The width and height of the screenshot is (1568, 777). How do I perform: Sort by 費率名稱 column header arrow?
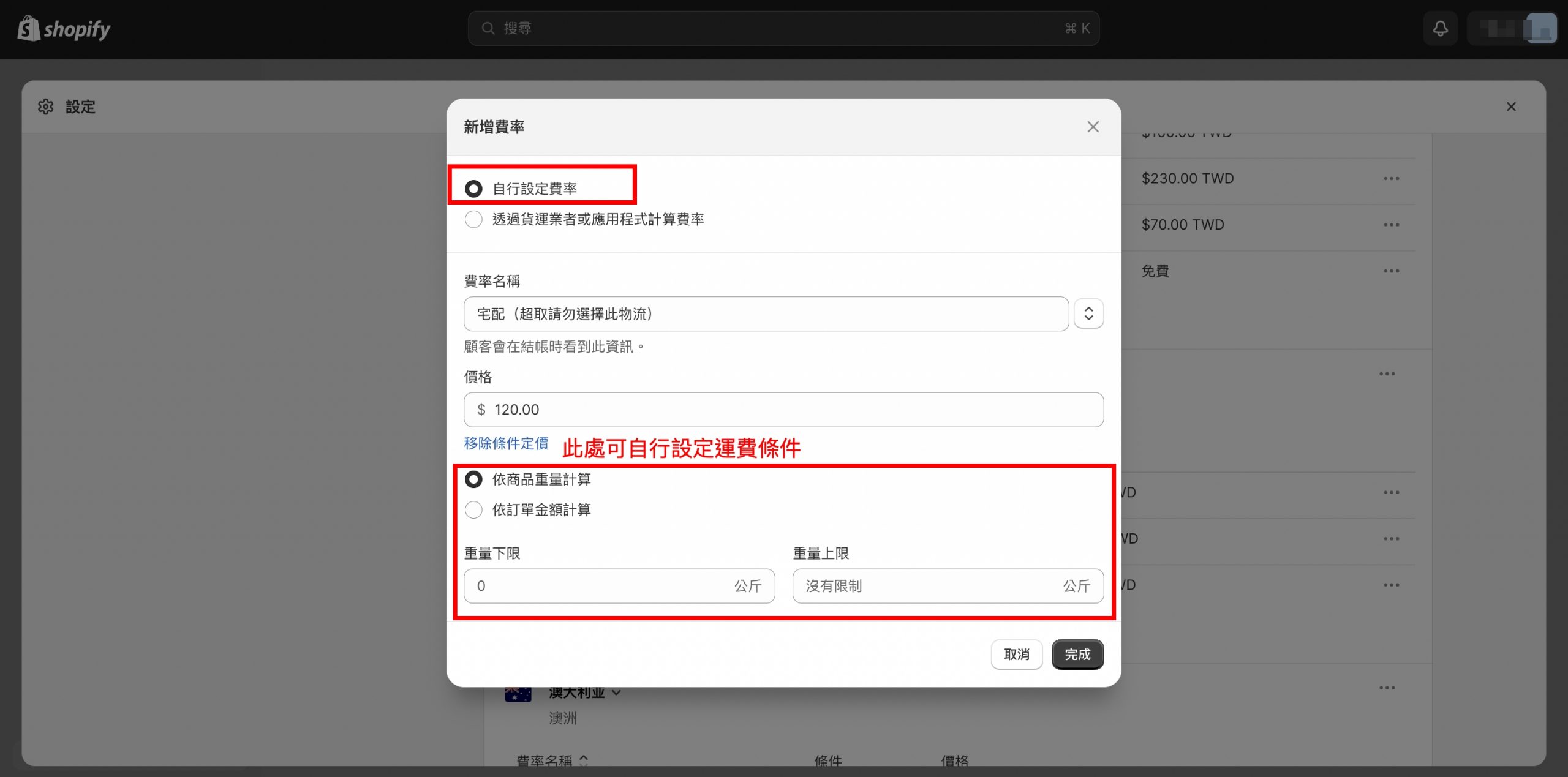point(584,760)
